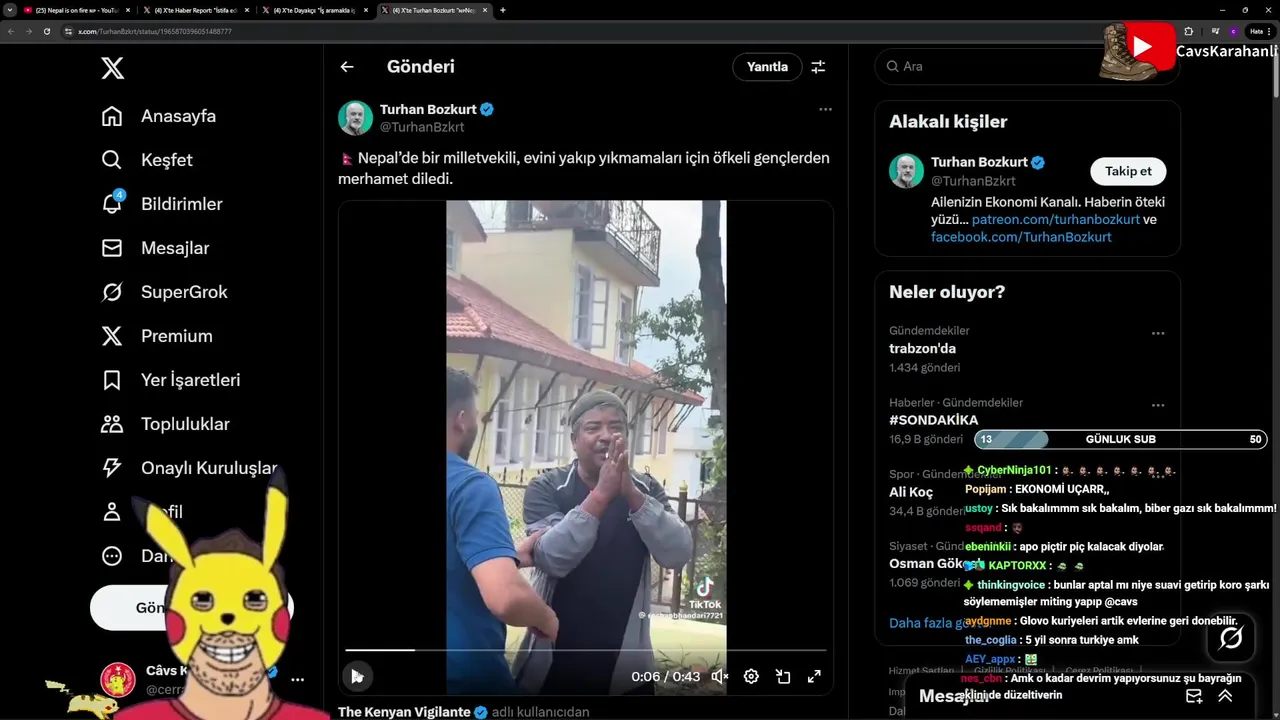Click browser back arrow
The width and height of the screenshot is (1280, 720).
[x=10, y=31]
